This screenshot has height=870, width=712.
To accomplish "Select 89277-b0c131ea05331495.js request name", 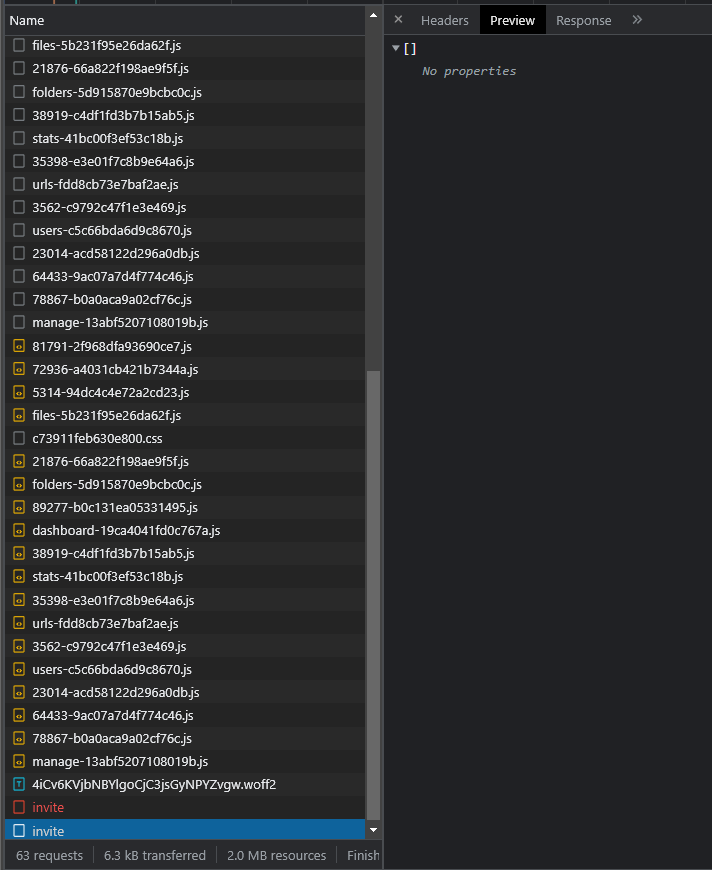I will pos(115,508).
